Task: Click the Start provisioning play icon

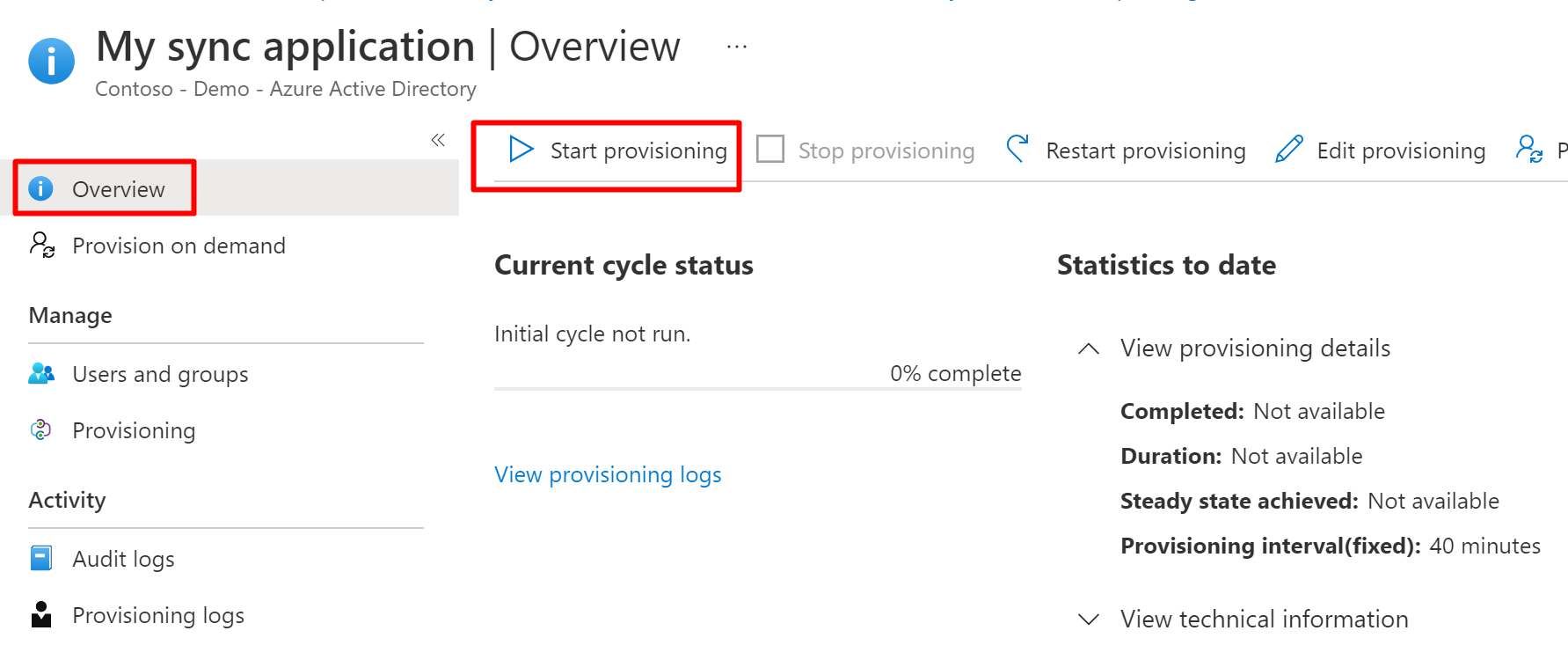Action: pyautogui.click(x=521, y=150)
